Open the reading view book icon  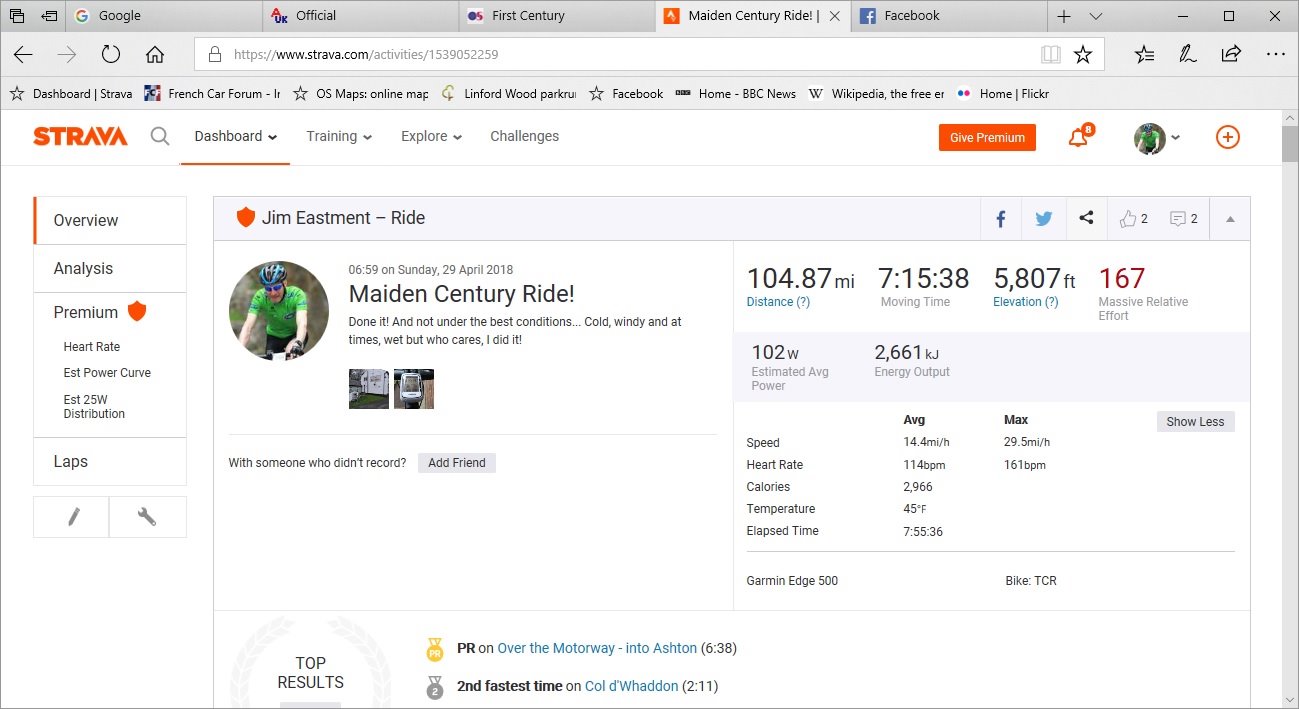[x=1050, y=55]
